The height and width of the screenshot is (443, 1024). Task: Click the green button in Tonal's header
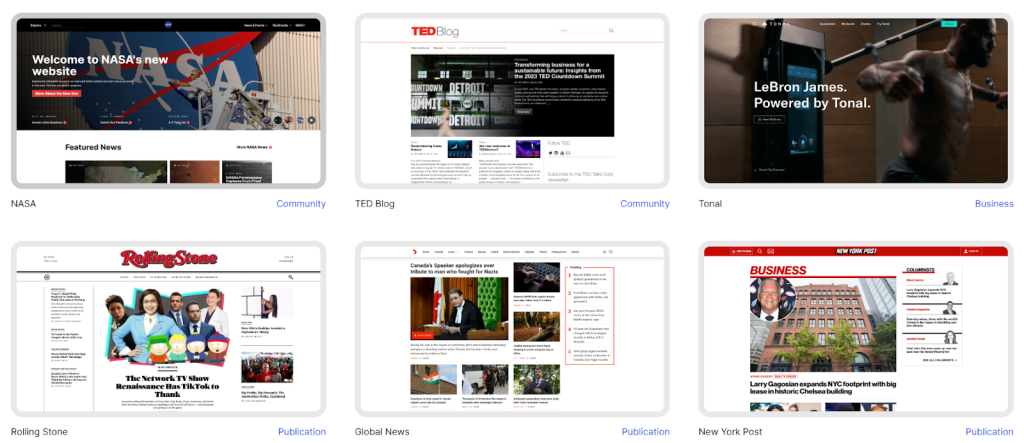tap(949, 24)
